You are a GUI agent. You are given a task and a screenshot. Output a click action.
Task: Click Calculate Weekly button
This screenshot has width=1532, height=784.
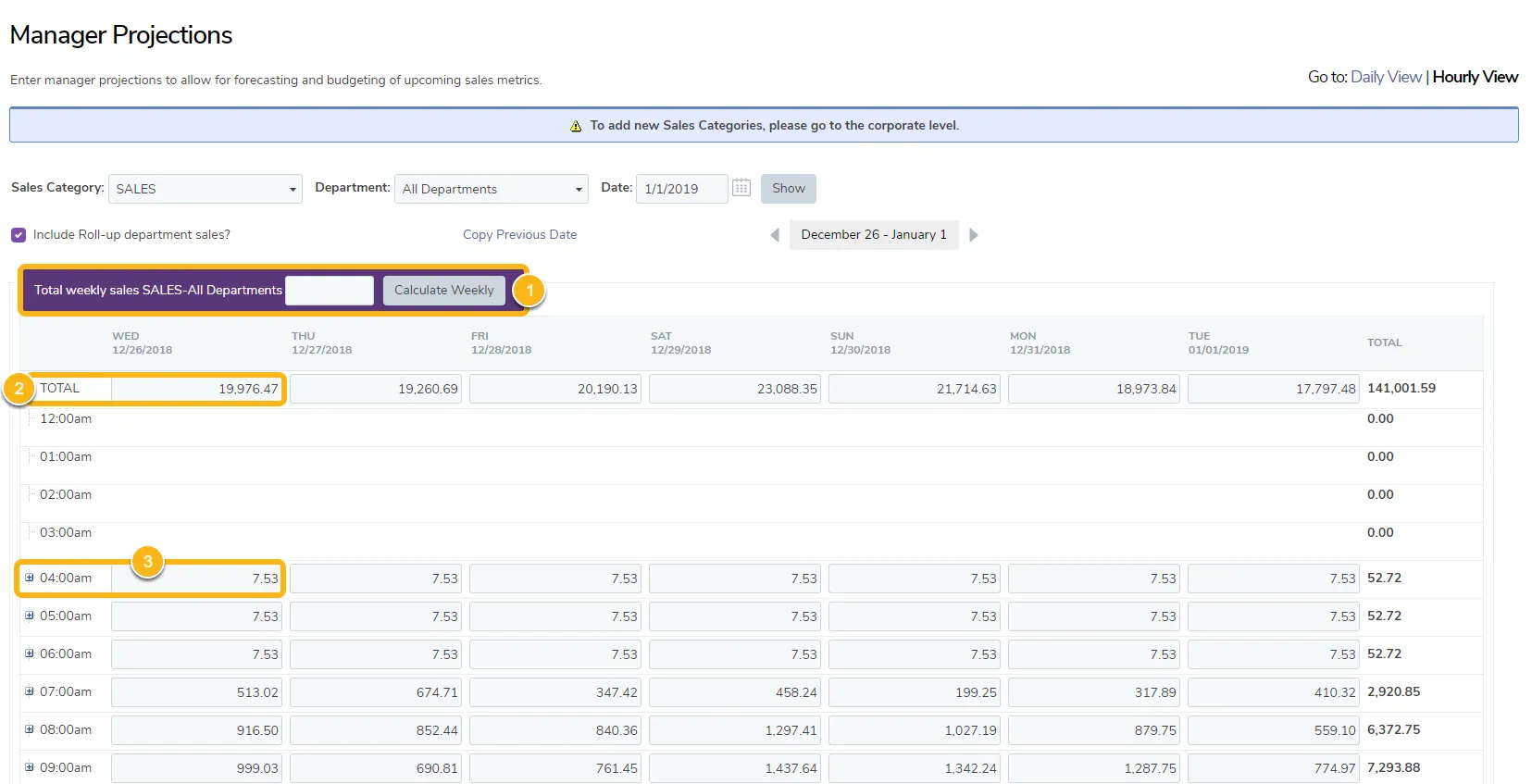444,290
